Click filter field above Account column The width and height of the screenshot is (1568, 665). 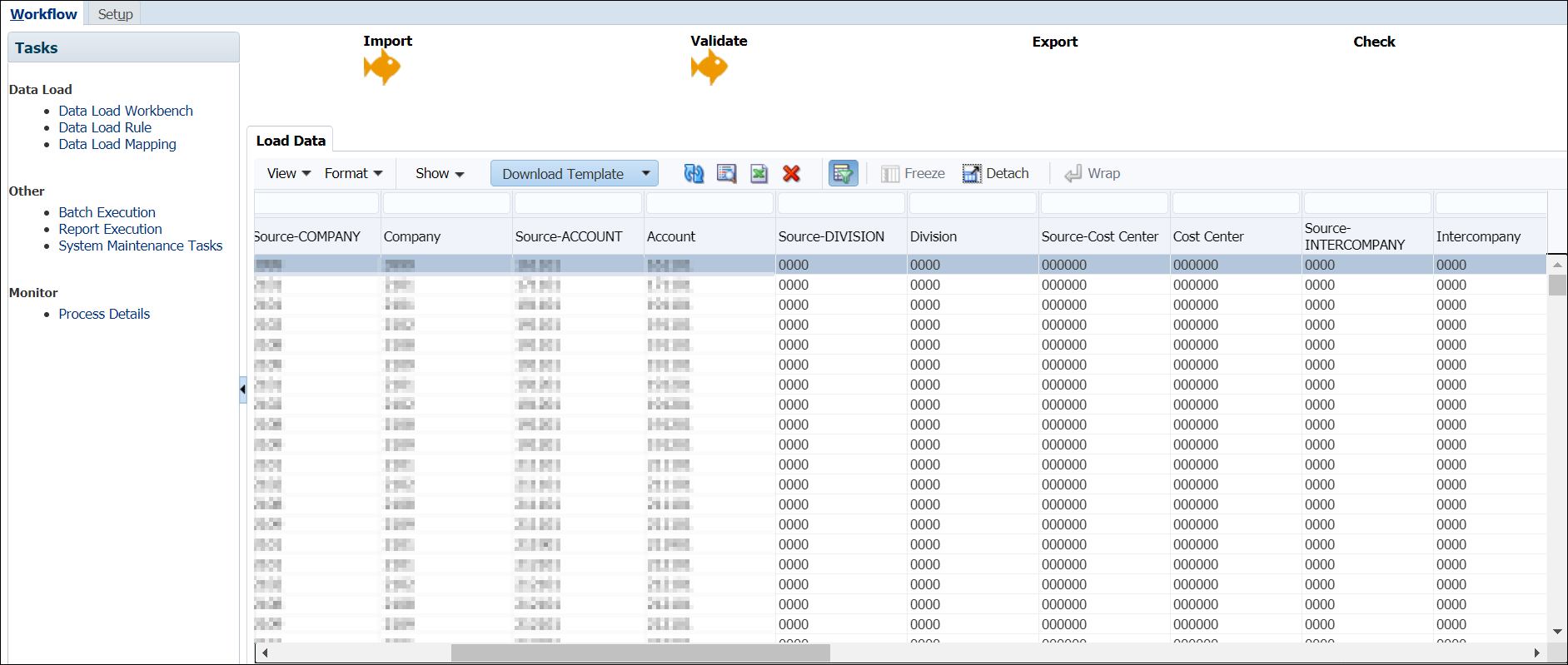coord(709,202)
